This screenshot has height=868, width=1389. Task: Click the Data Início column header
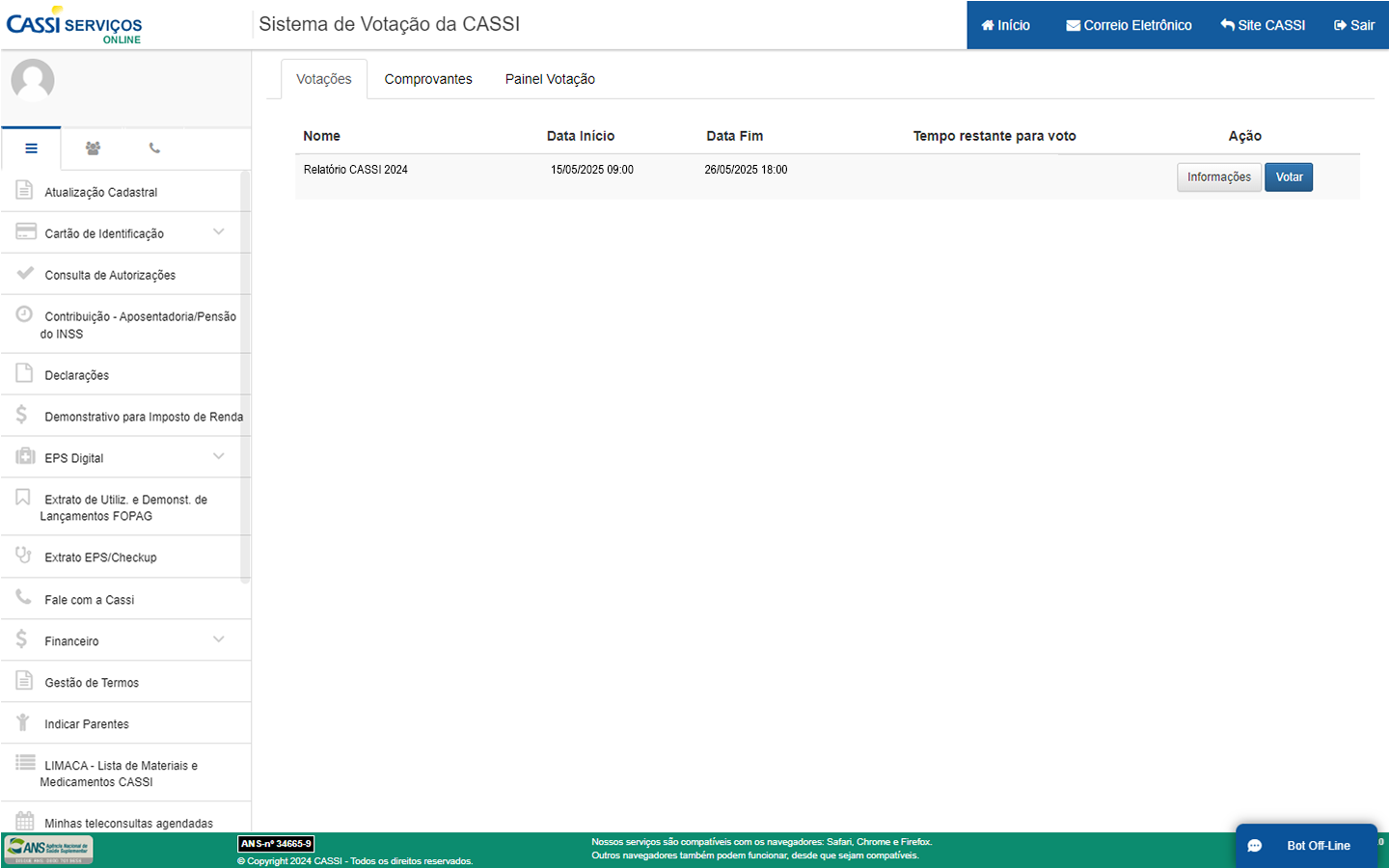pos(581,136)
